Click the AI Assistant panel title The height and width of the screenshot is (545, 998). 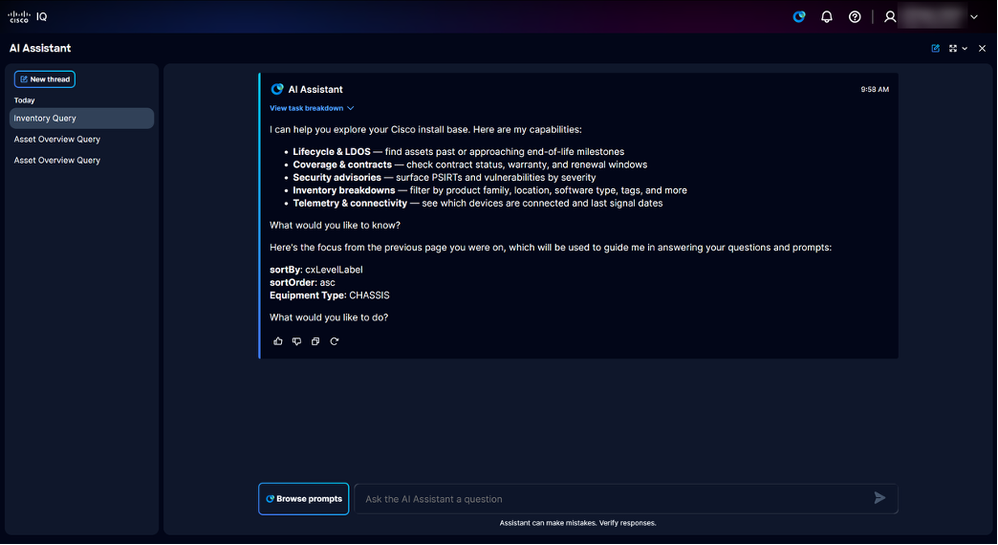tap(40, 48)
